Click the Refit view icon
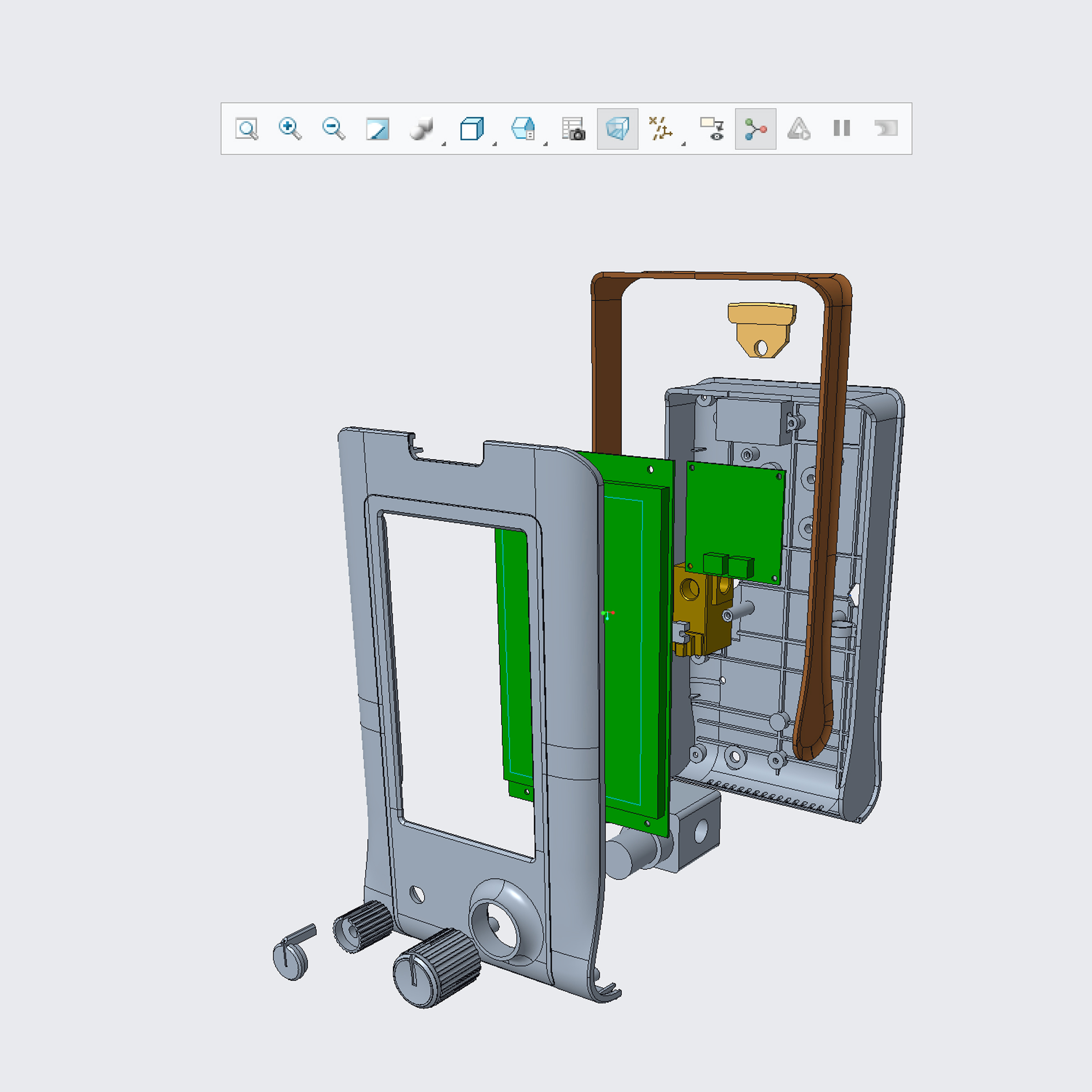1092x1092 pixels. coord(247,129)
